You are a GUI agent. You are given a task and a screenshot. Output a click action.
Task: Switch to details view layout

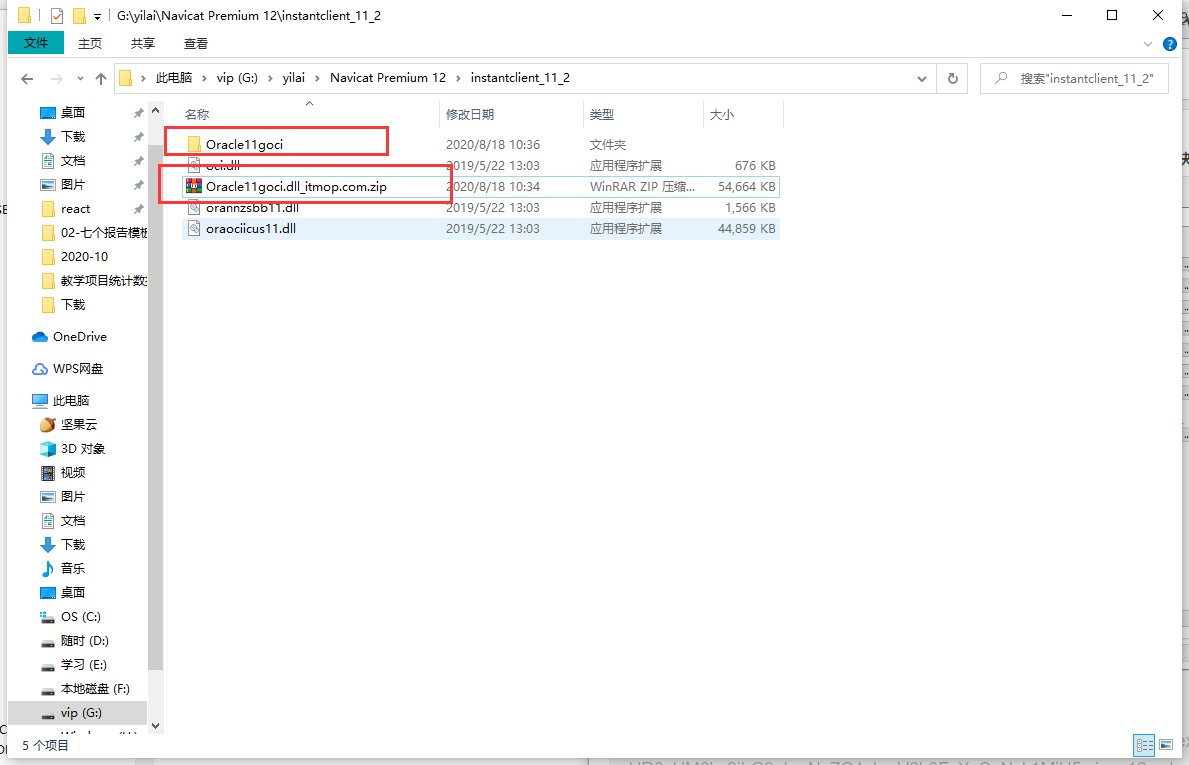click(x=1144, y=745)
